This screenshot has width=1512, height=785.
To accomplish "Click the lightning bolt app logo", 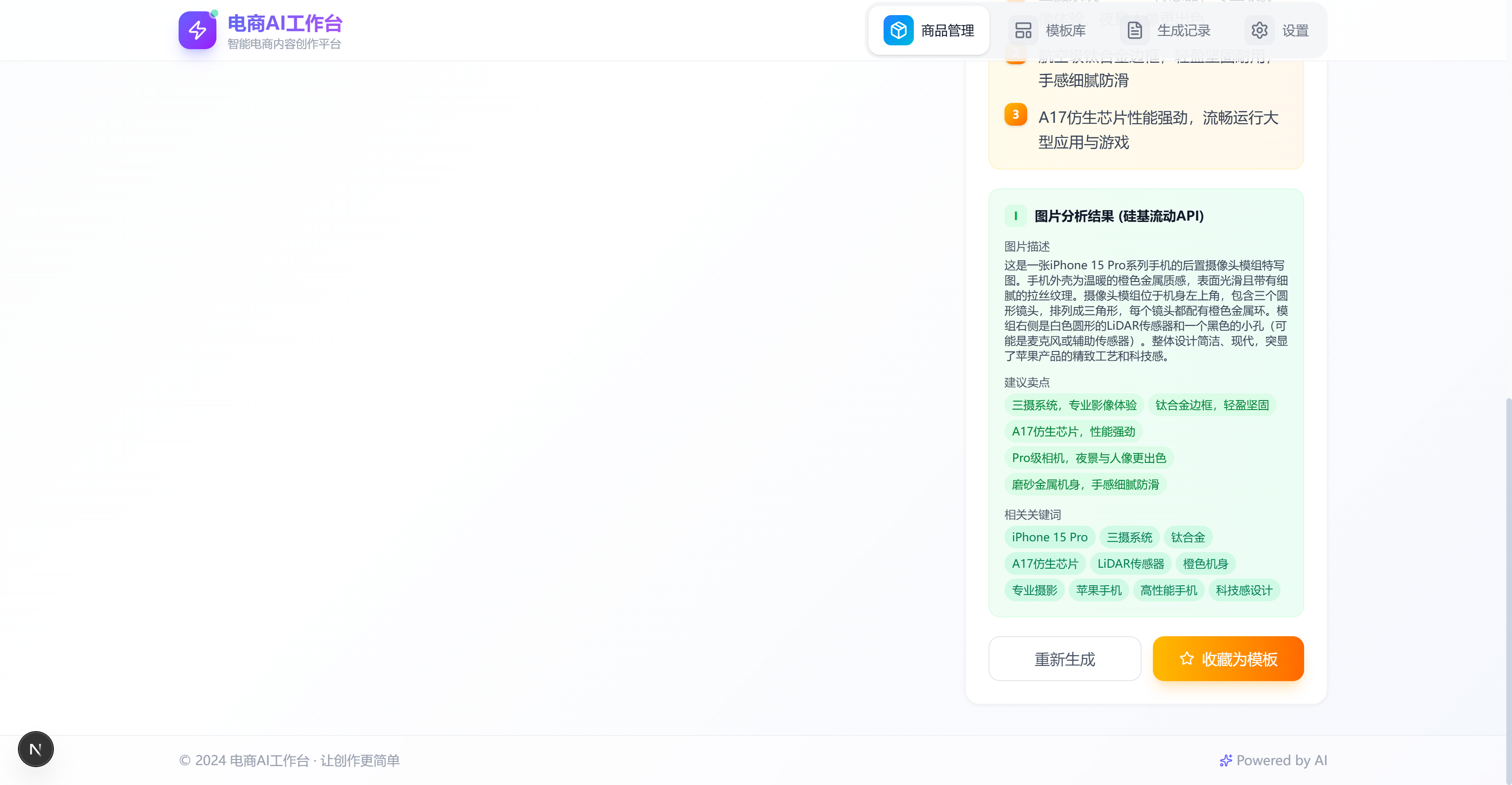I will coord(197,31).
